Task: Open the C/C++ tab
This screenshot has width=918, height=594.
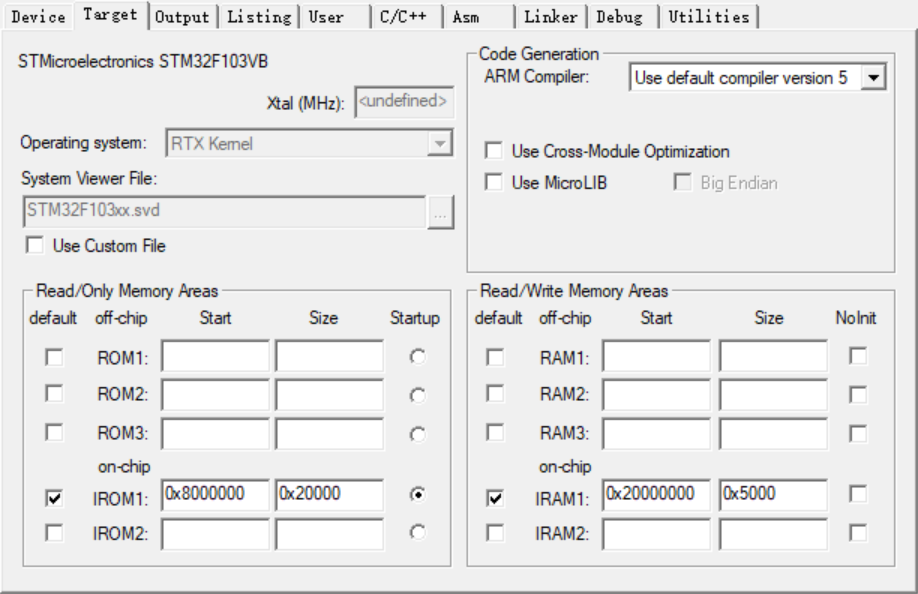Action: 407,16
